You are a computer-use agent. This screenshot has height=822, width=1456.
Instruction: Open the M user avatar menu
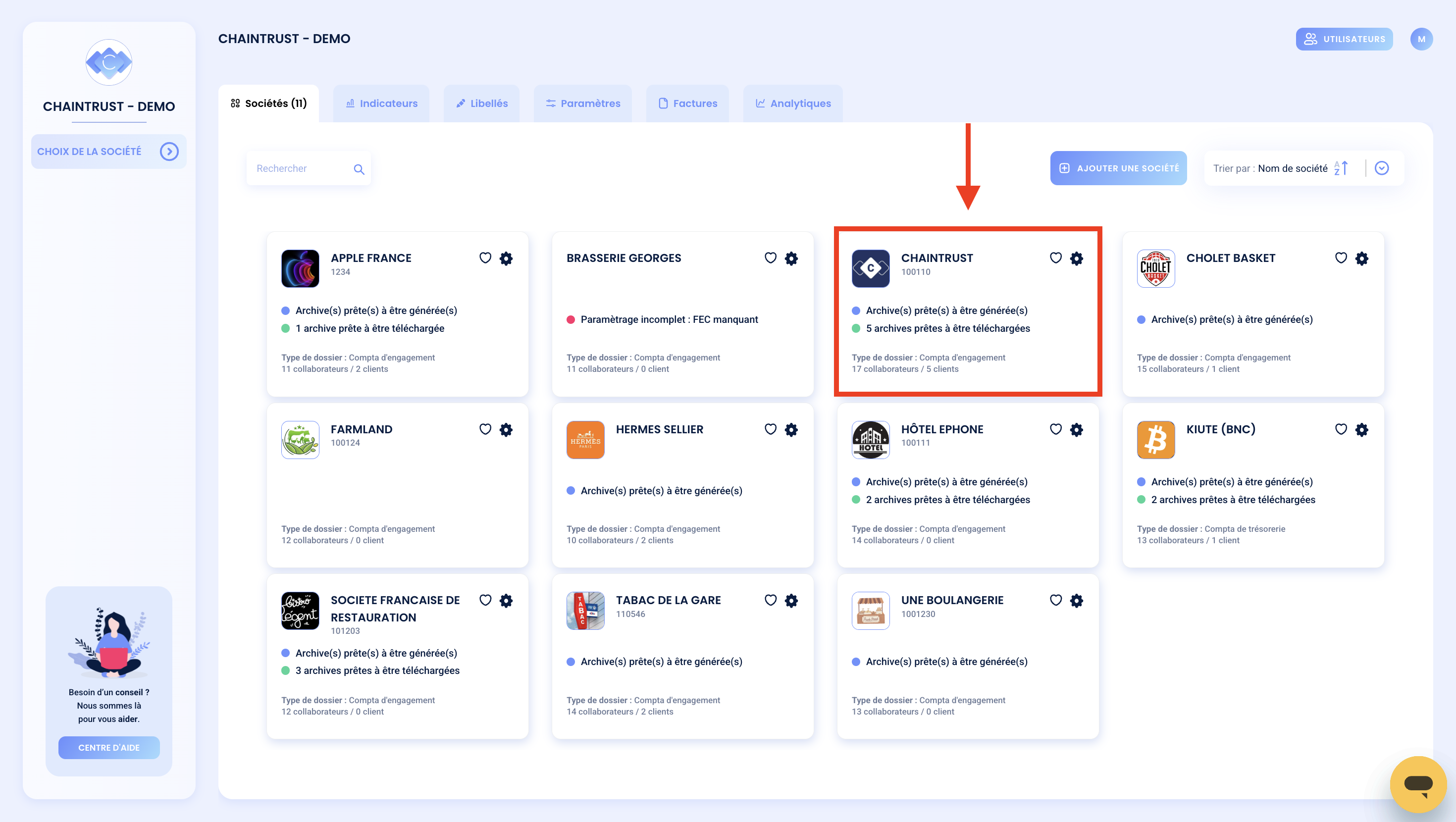[x=1421, y=39]
